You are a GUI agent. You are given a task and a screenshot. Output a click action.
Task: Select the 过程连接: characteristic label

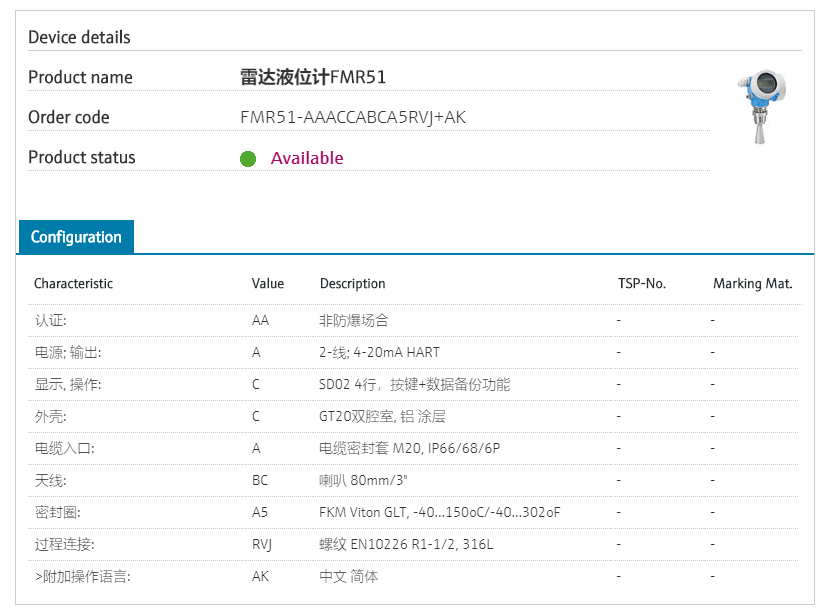tap(65, 545)
